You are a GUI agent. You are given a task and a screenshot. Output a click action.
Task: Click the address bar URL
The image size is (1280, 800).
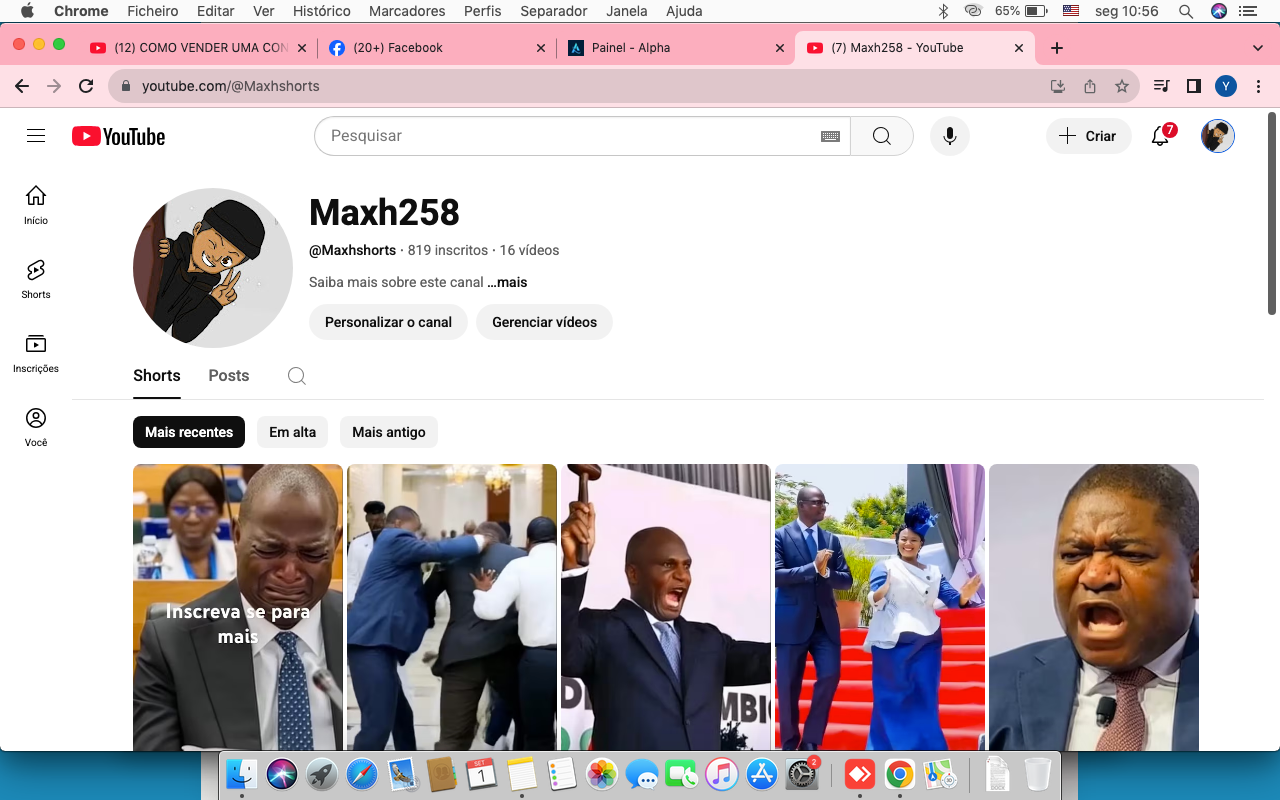click(231, 86)
